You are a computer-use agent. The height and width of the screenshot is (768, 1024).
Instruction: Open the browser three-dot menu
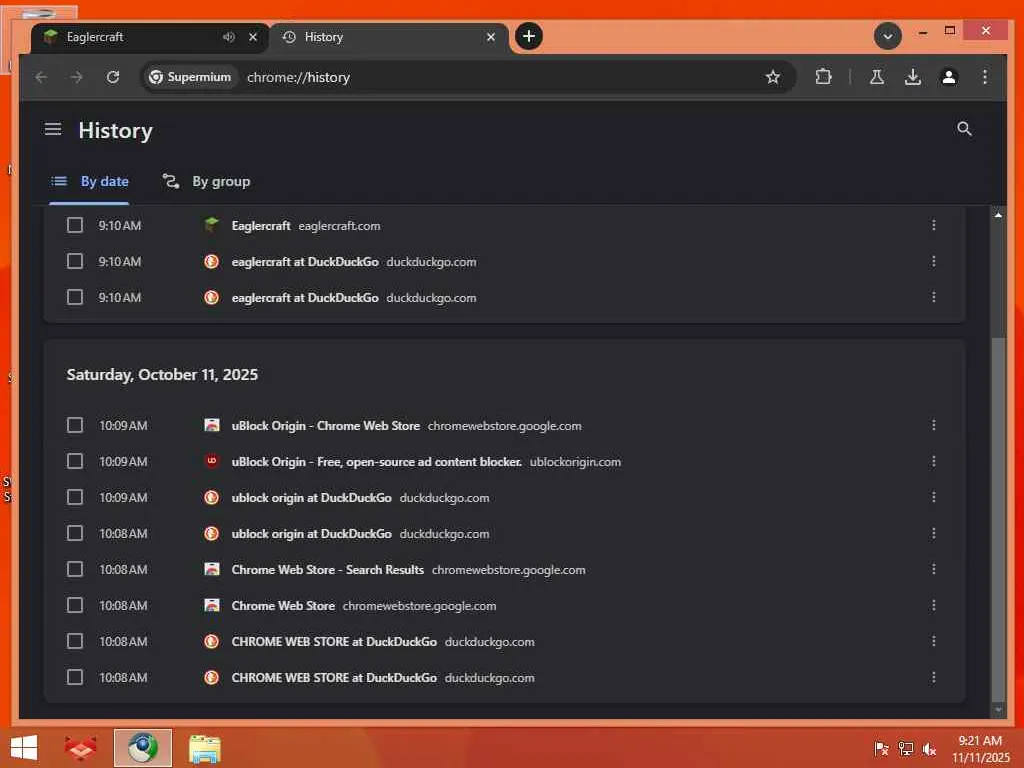pos(985,77)
